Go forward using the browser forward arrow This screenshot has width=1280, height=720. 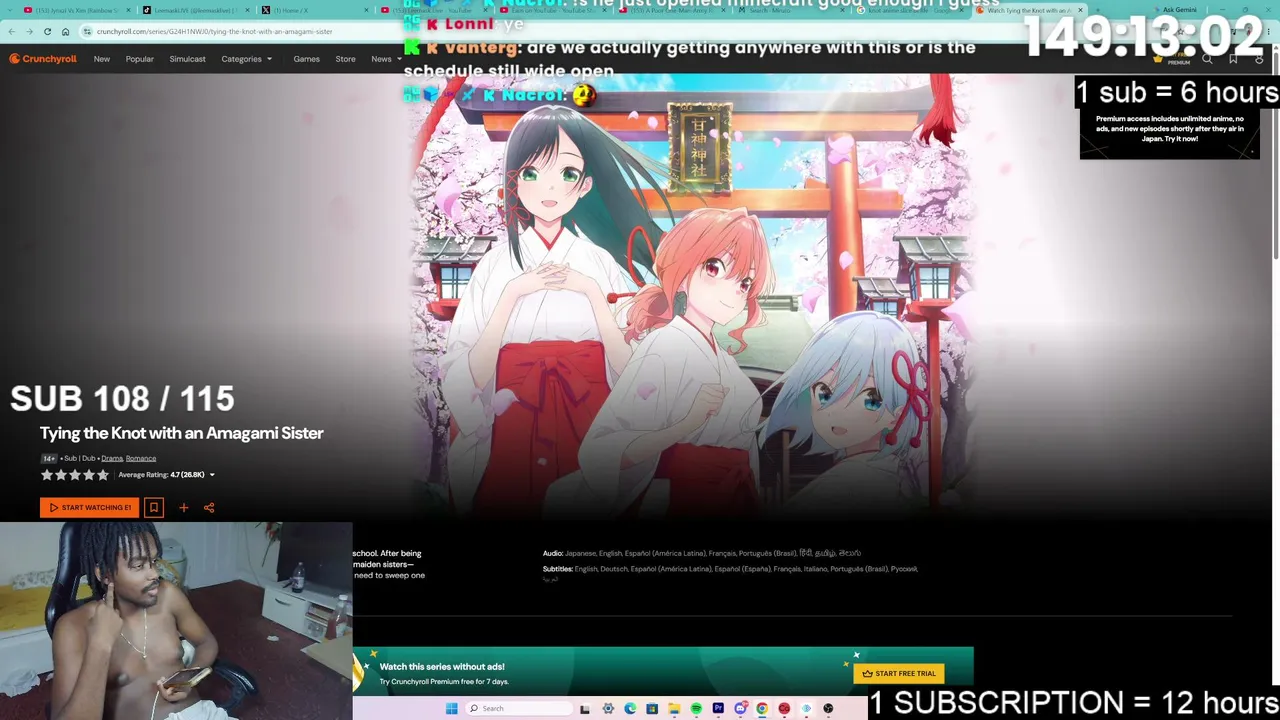tap(29, 31)
